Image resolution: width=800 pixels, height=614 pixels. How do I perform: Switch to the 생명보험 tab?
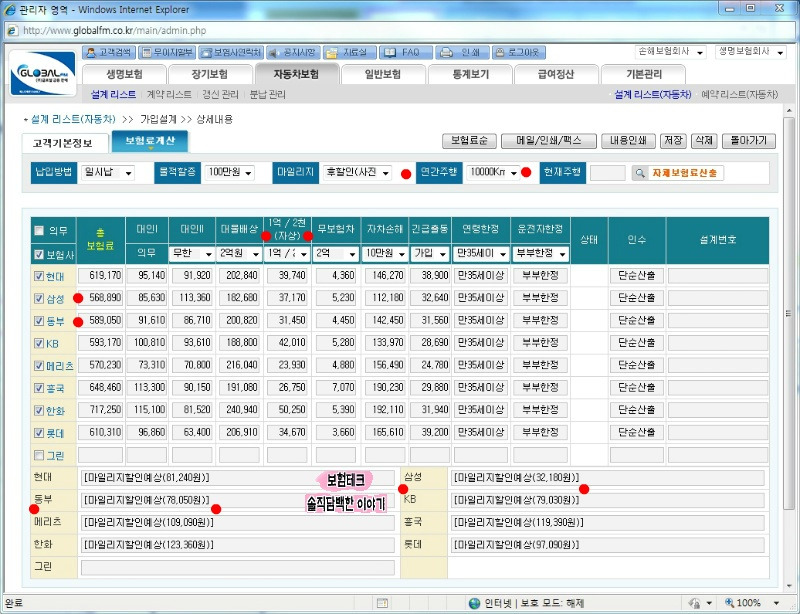(124, 75)
